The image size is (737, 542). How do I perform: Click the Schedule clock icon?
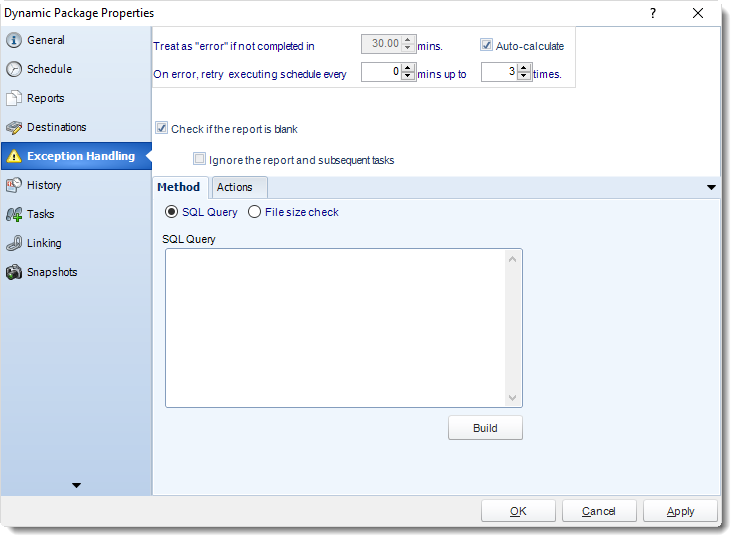[x=14, y=69]
